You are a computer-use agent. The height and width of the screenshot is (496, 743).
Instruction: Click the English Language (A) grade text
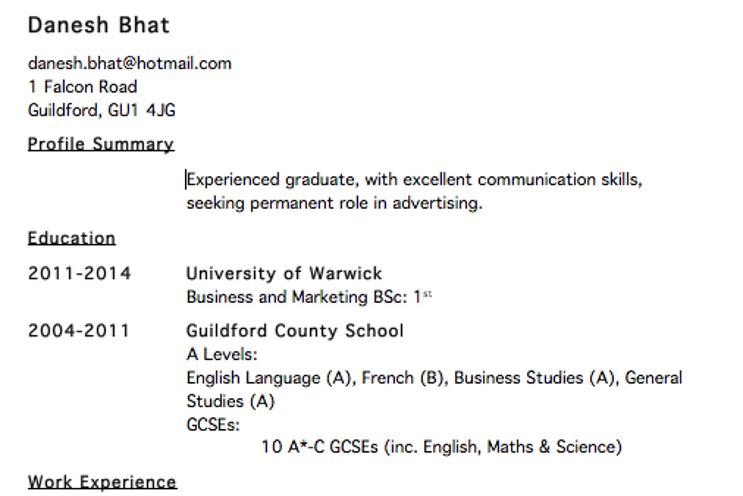click(x=269, y=378)
